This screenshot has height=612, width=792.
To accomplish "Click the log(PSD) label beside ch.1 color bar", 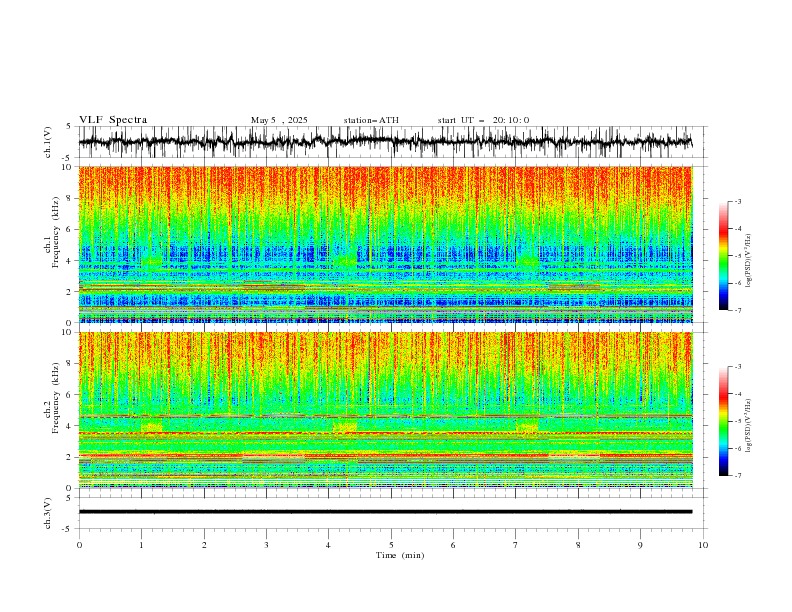I will click(748, 261).
